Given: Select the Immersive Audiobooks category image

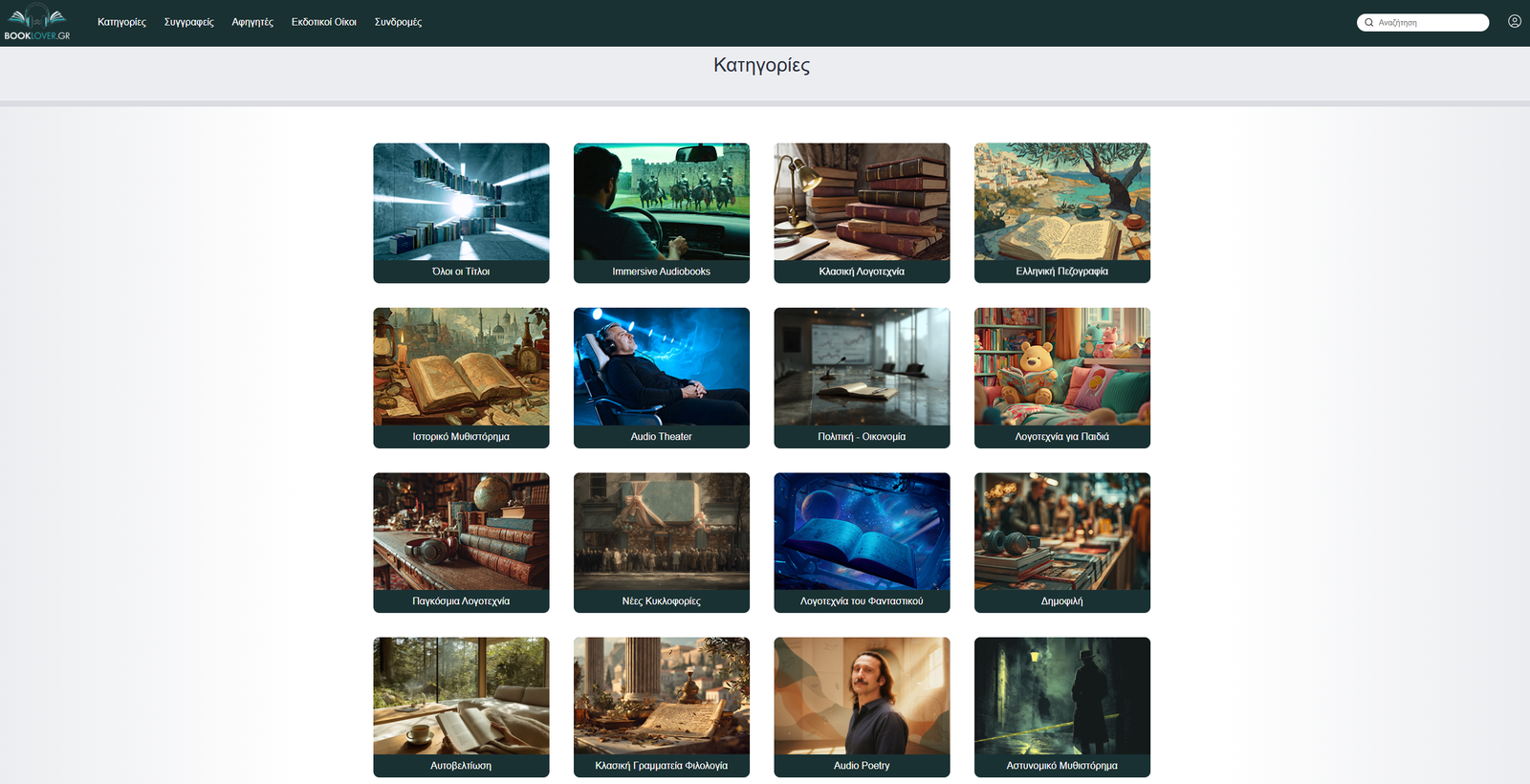Looking at the screenshot, I should [x=661, y=202].
